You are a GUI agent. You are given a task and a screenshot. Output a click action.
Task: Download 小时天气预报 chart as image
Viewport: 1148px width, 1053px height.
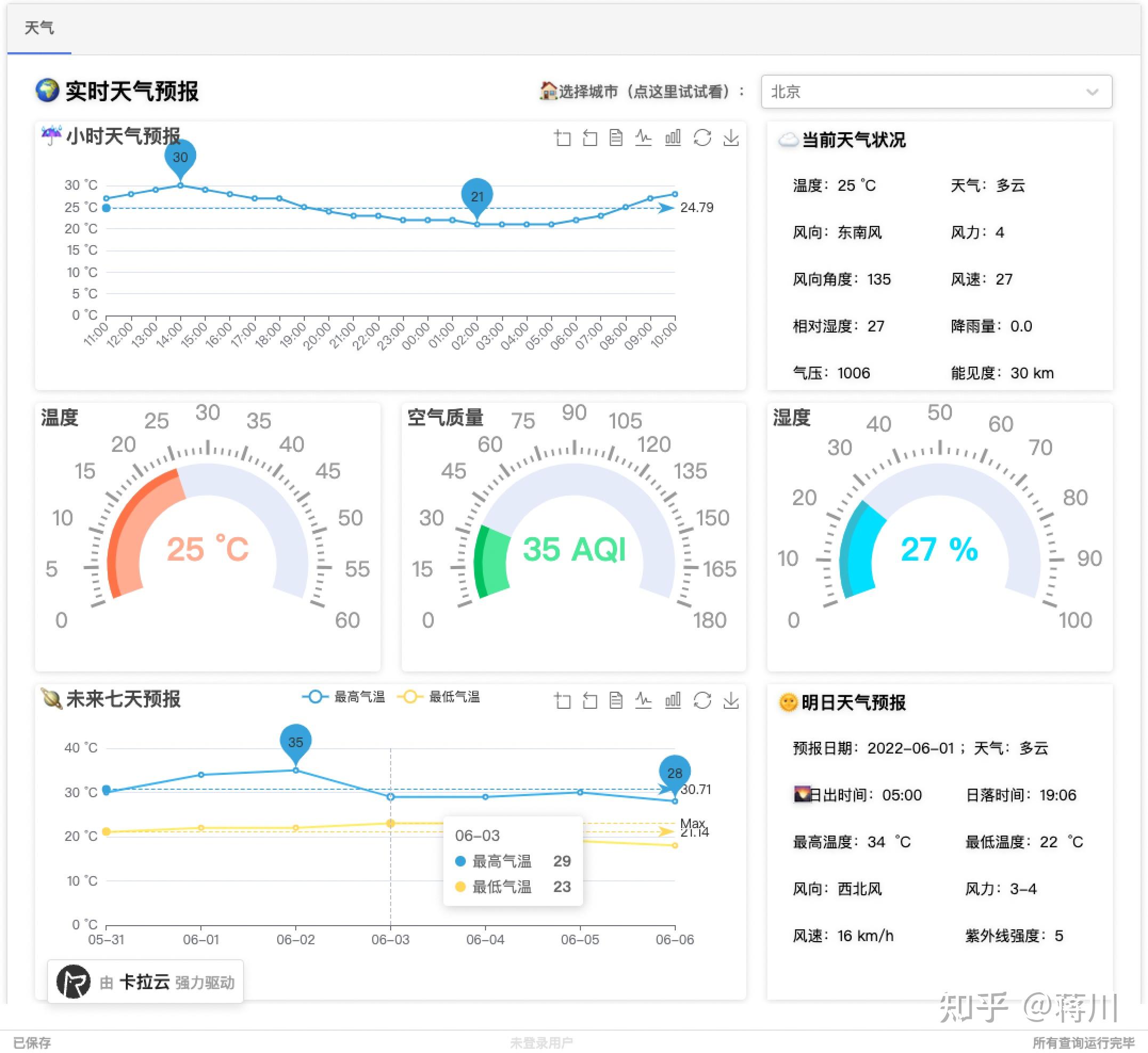pos(731,138)
